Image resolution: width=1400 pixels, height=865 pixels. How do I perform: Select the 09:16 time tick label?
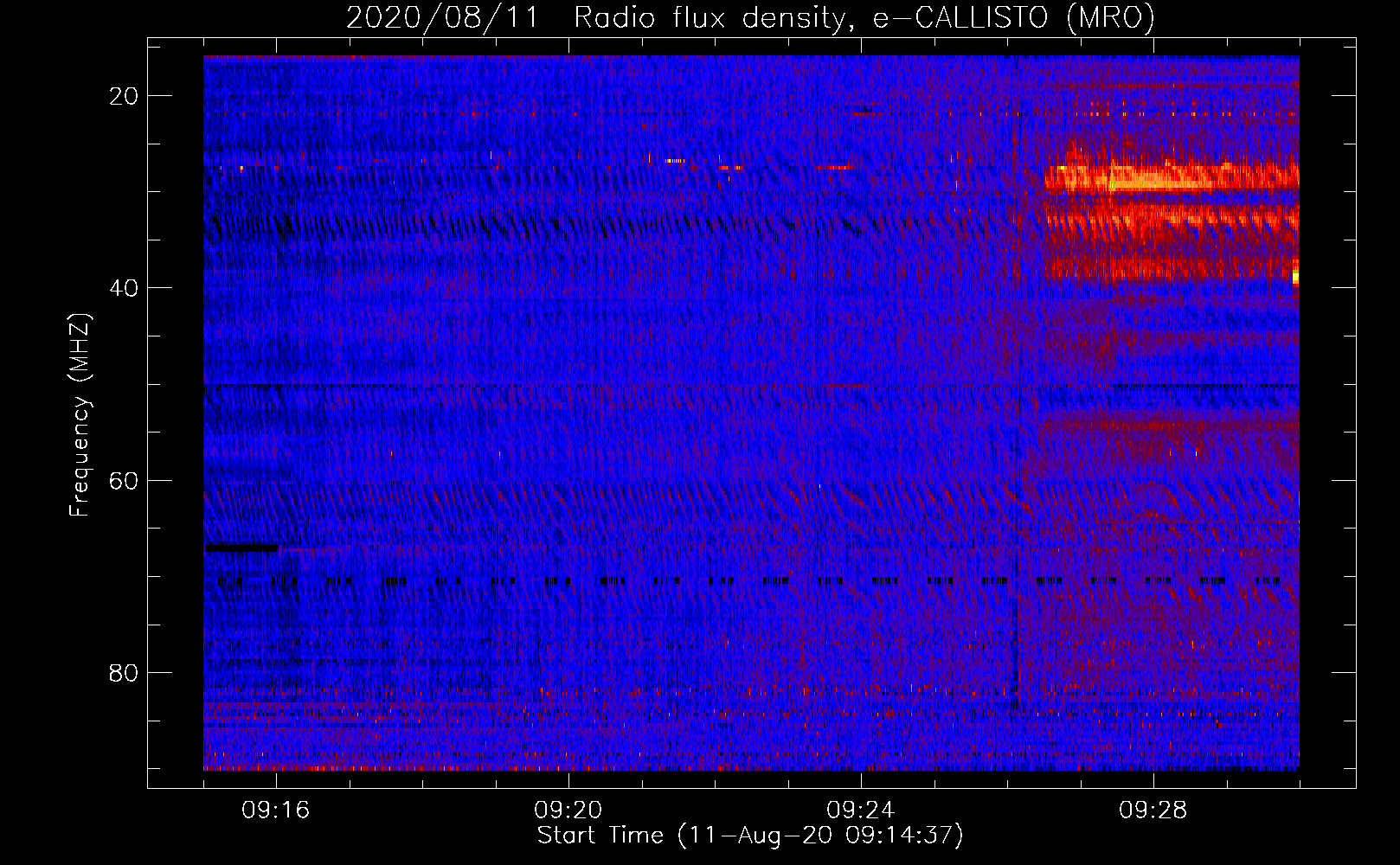tap(276, 811)
